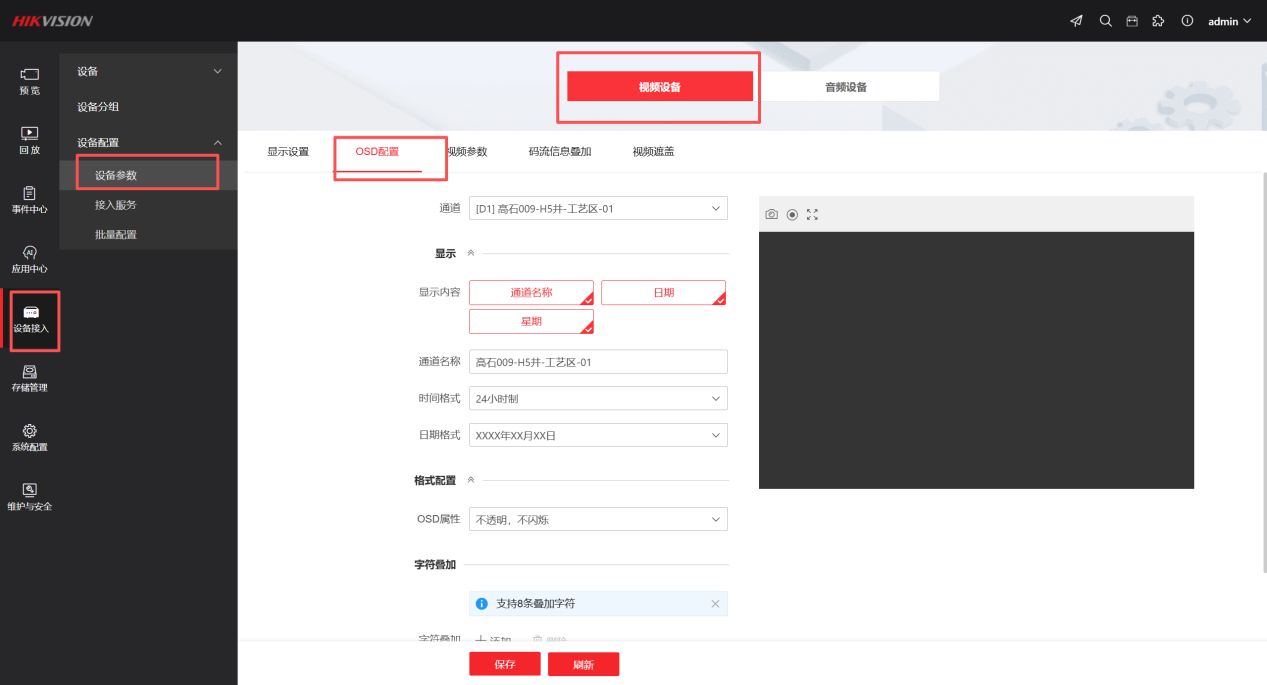Click the 保存 save button

click(505, 664)
